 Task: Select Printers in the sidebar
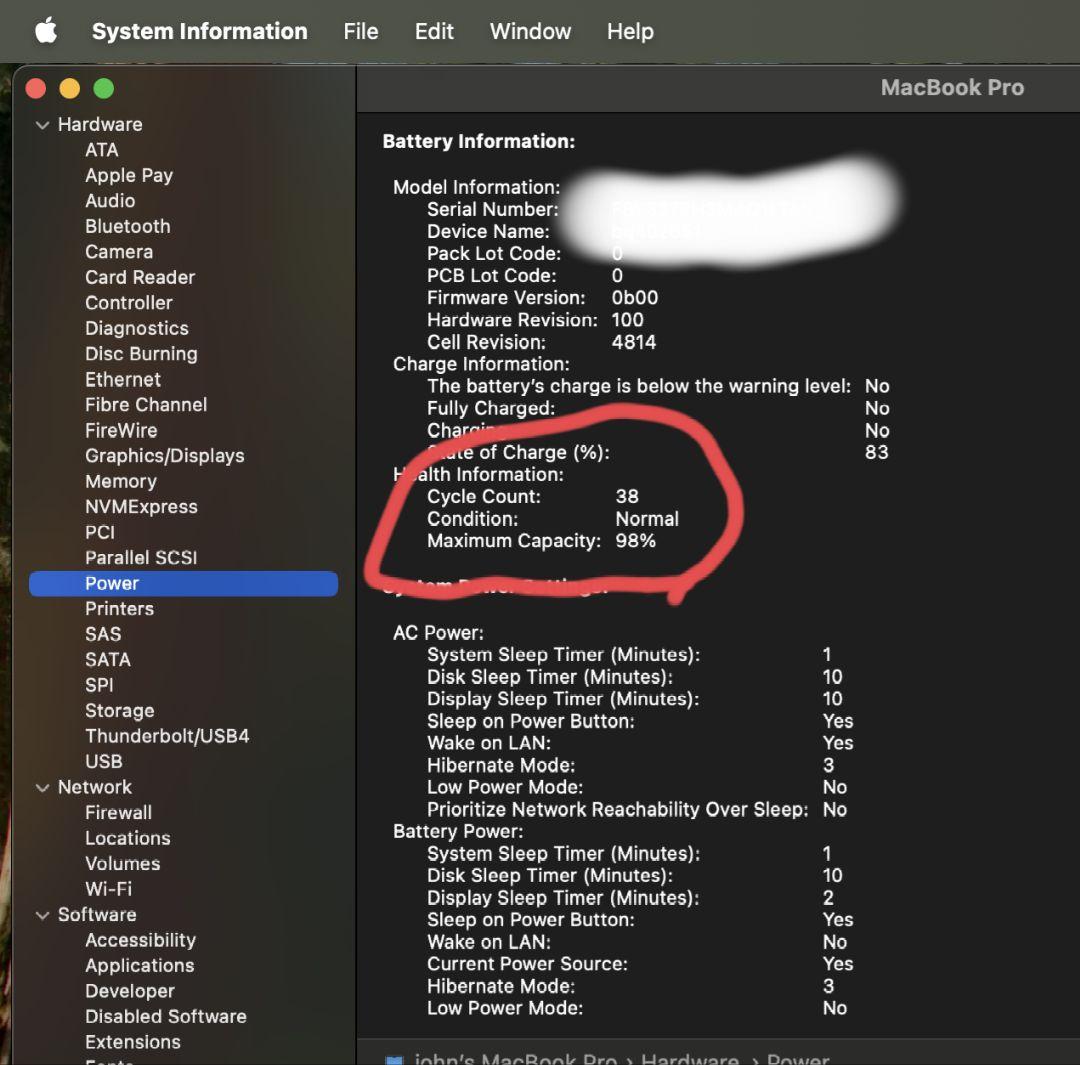pos(119,609)
